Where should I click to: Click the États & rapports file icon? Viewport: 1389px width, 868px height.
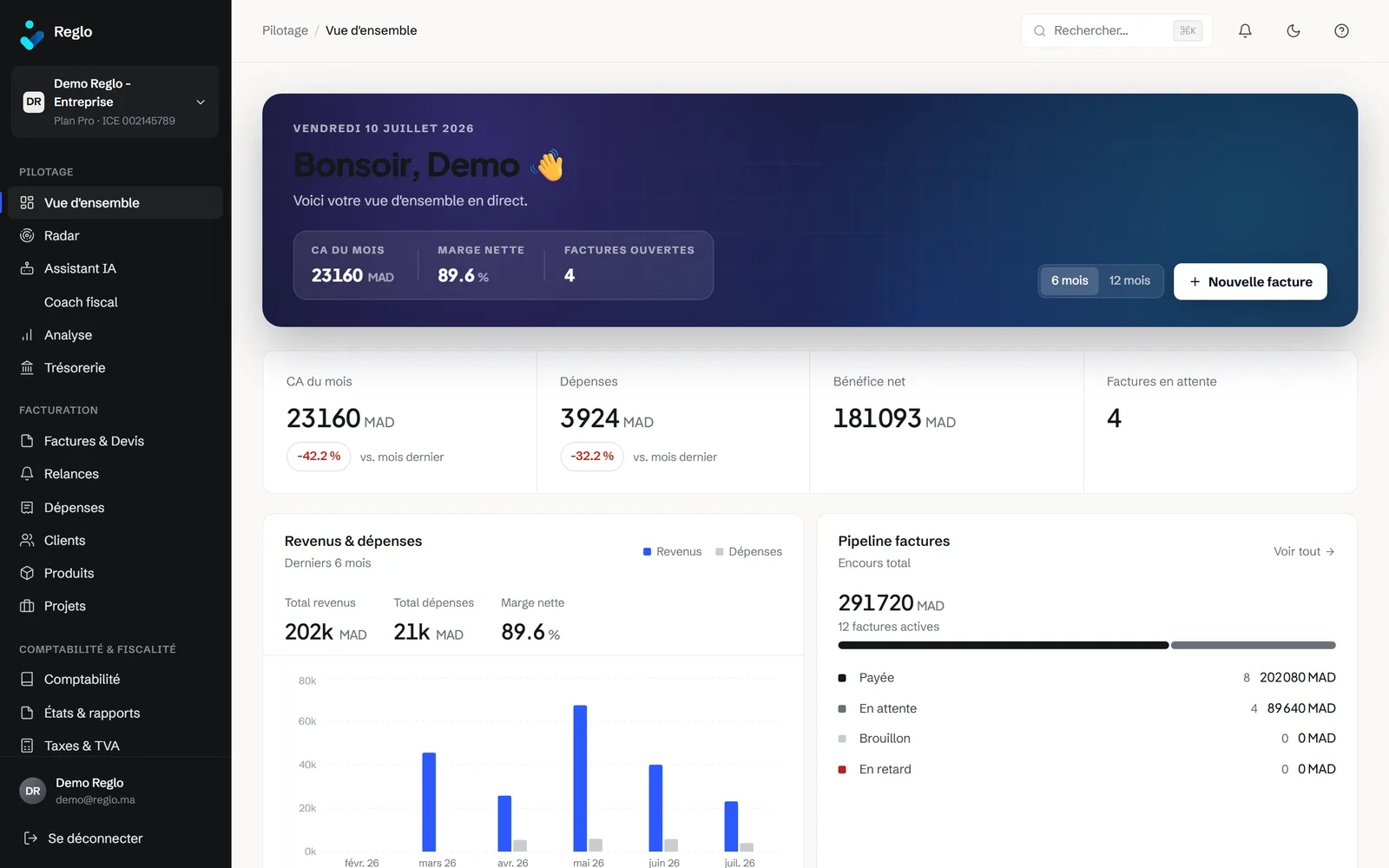[x=27, y=713]
